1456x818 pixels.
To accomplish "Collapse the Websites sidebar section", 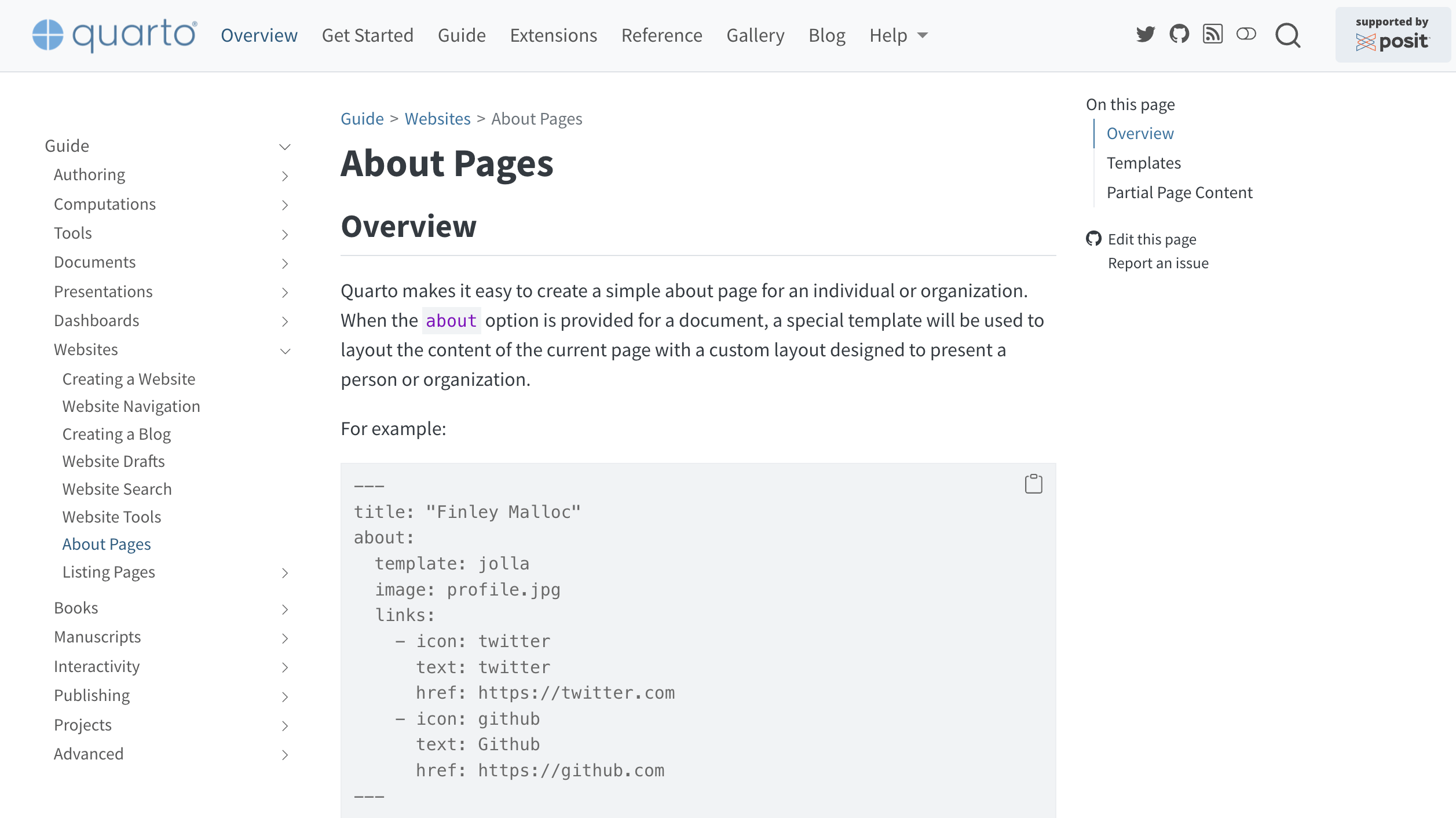I will [285, 351].
